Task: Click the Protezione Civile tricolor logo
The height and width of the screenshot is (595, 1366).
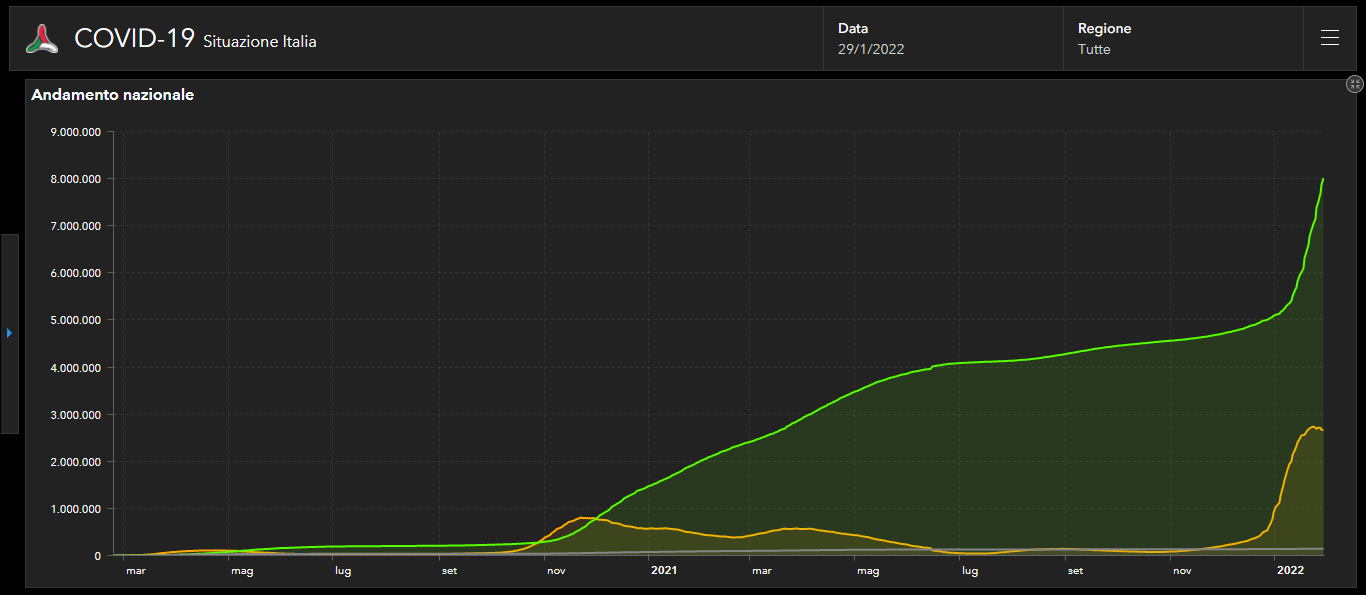Action: 42,39
